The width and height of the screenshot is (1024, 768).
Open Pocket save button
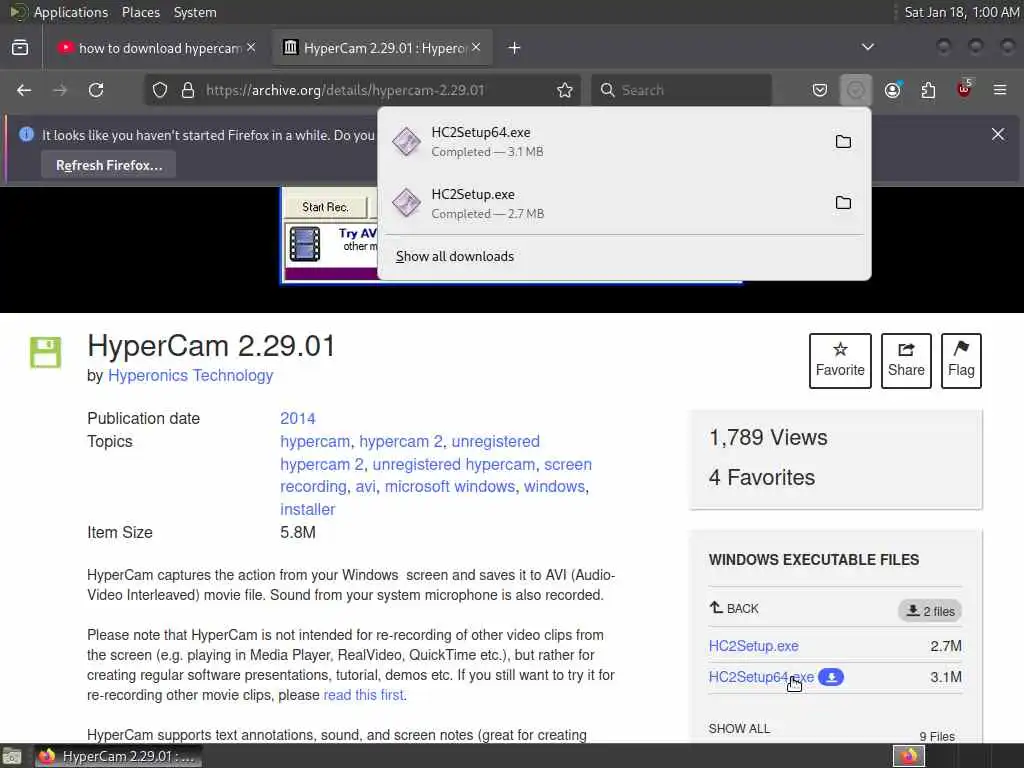[x=820, y=90]
